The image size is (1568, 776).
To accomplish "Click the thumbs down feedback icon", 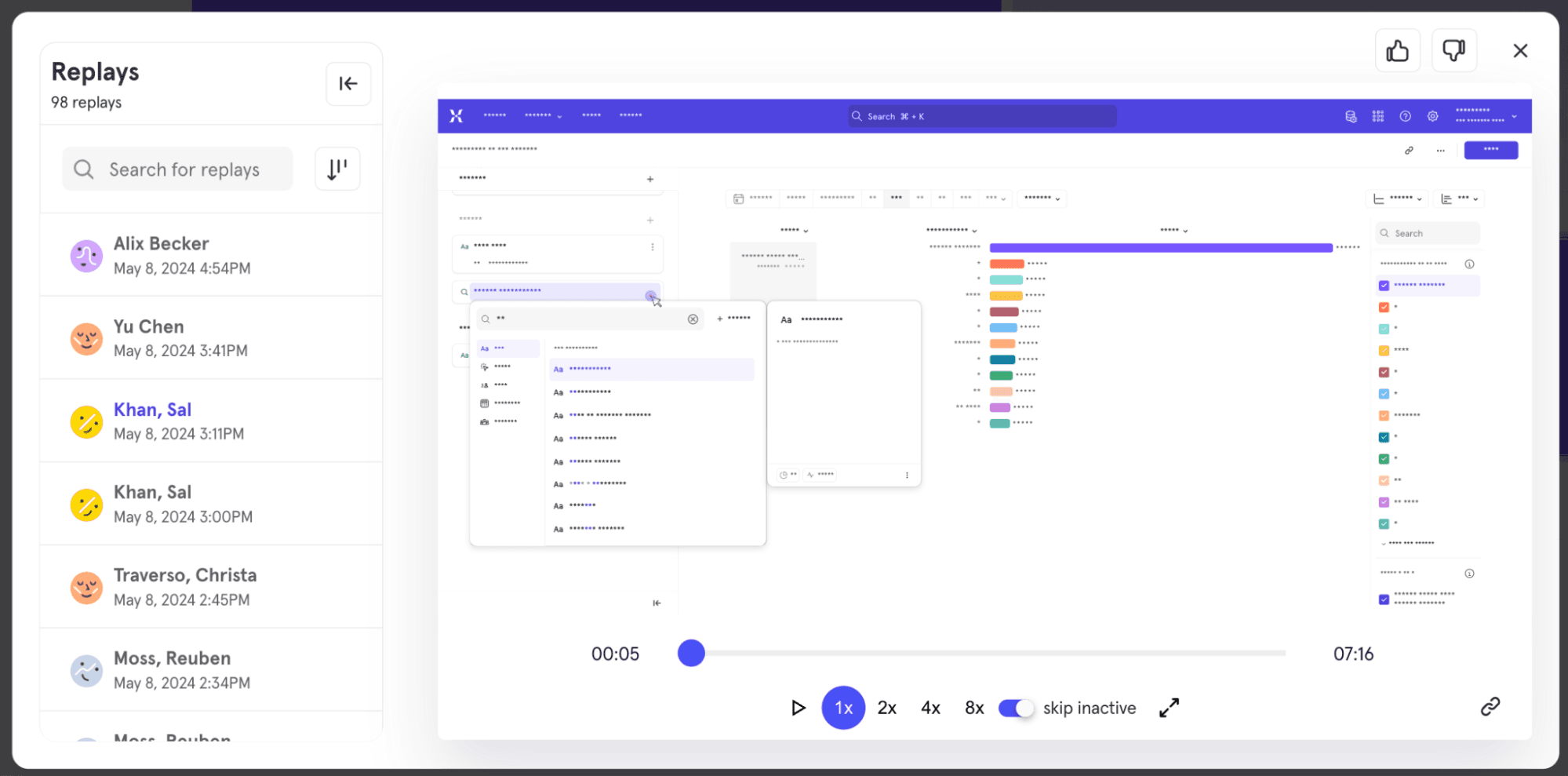I will click(x=1453, y=51).
